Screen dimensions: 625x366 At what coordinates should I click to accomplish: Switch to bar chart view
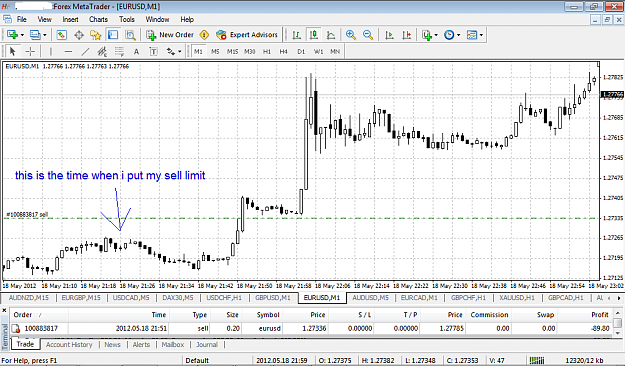pyautogui.click(x=297, y=35)
